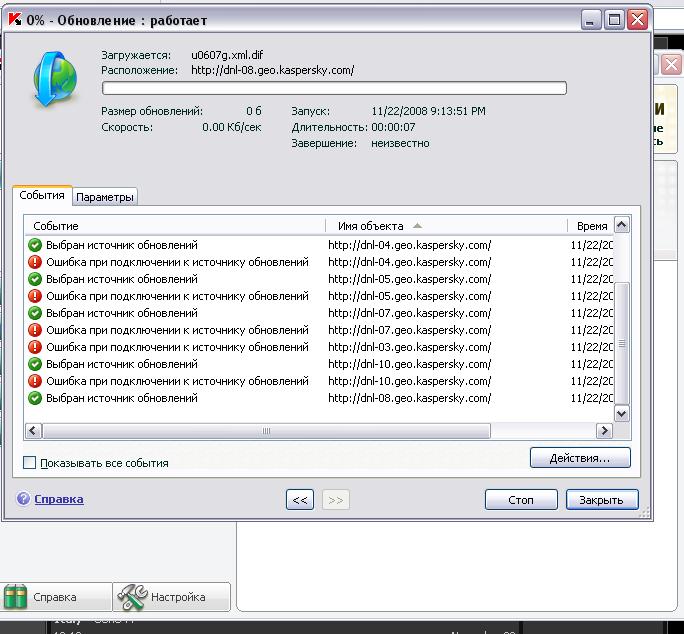Click green check icon beside dnl-04 source row
Screen dimensions: 684x634
[x=35, y=245]
